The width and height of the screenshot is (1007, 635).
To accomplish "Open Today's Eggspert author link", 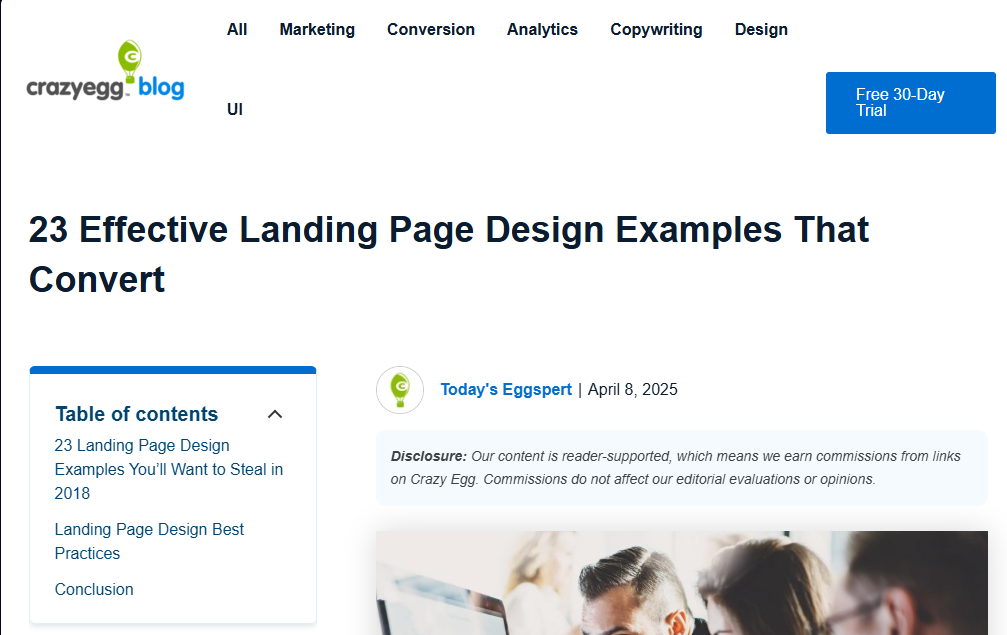I will [506, 390].
